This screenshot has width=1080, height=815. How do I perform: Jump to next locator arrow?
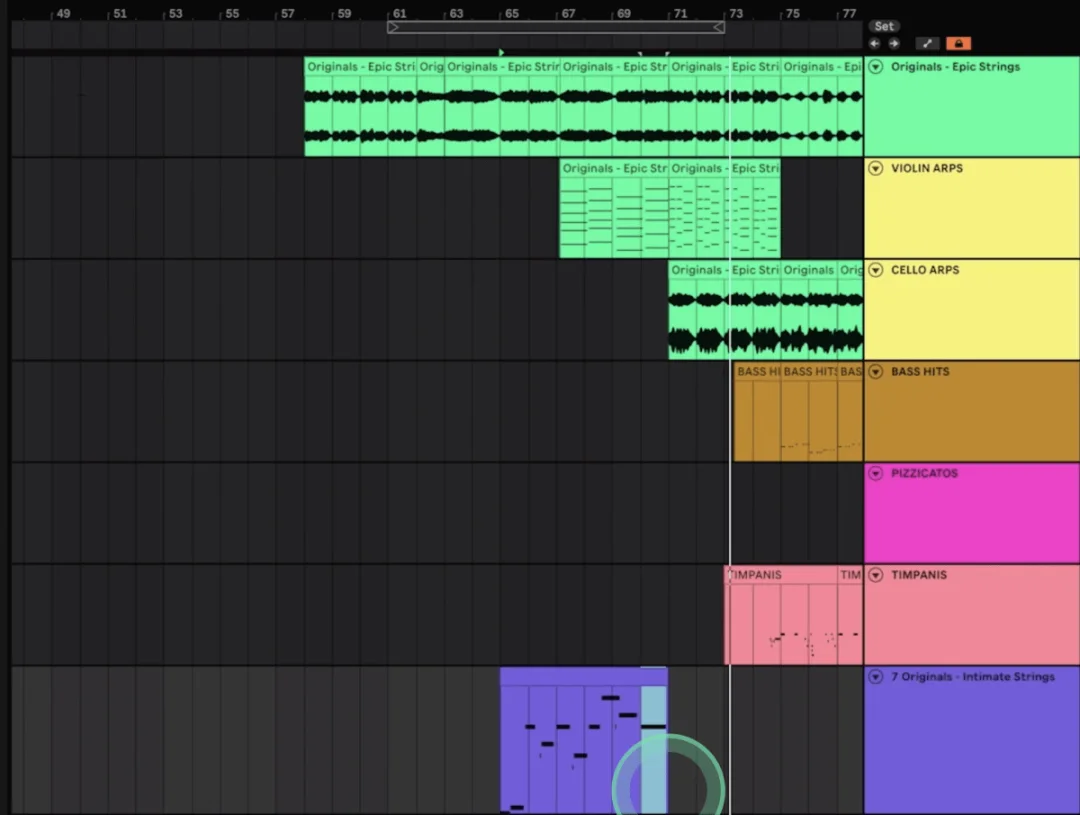[x=893, y=43]
